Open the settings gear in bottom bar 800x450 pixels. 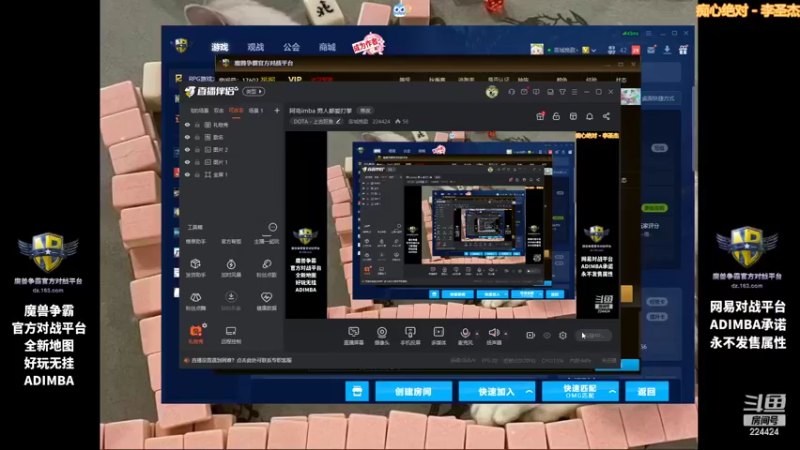pos(563,335)
